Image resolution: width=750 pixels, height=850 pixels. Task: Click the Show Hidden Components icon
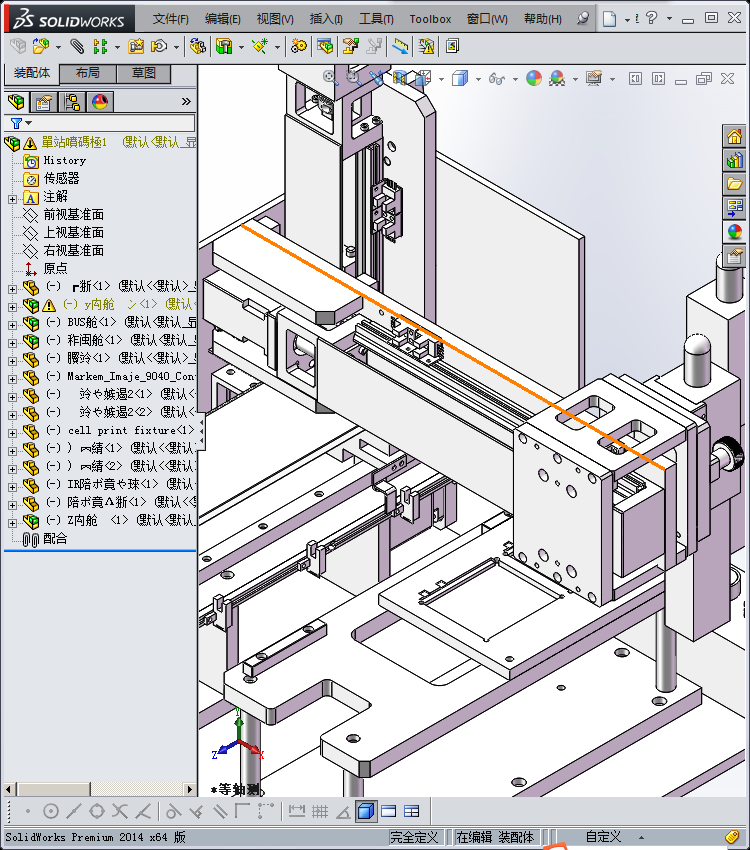tap(198, 47)
